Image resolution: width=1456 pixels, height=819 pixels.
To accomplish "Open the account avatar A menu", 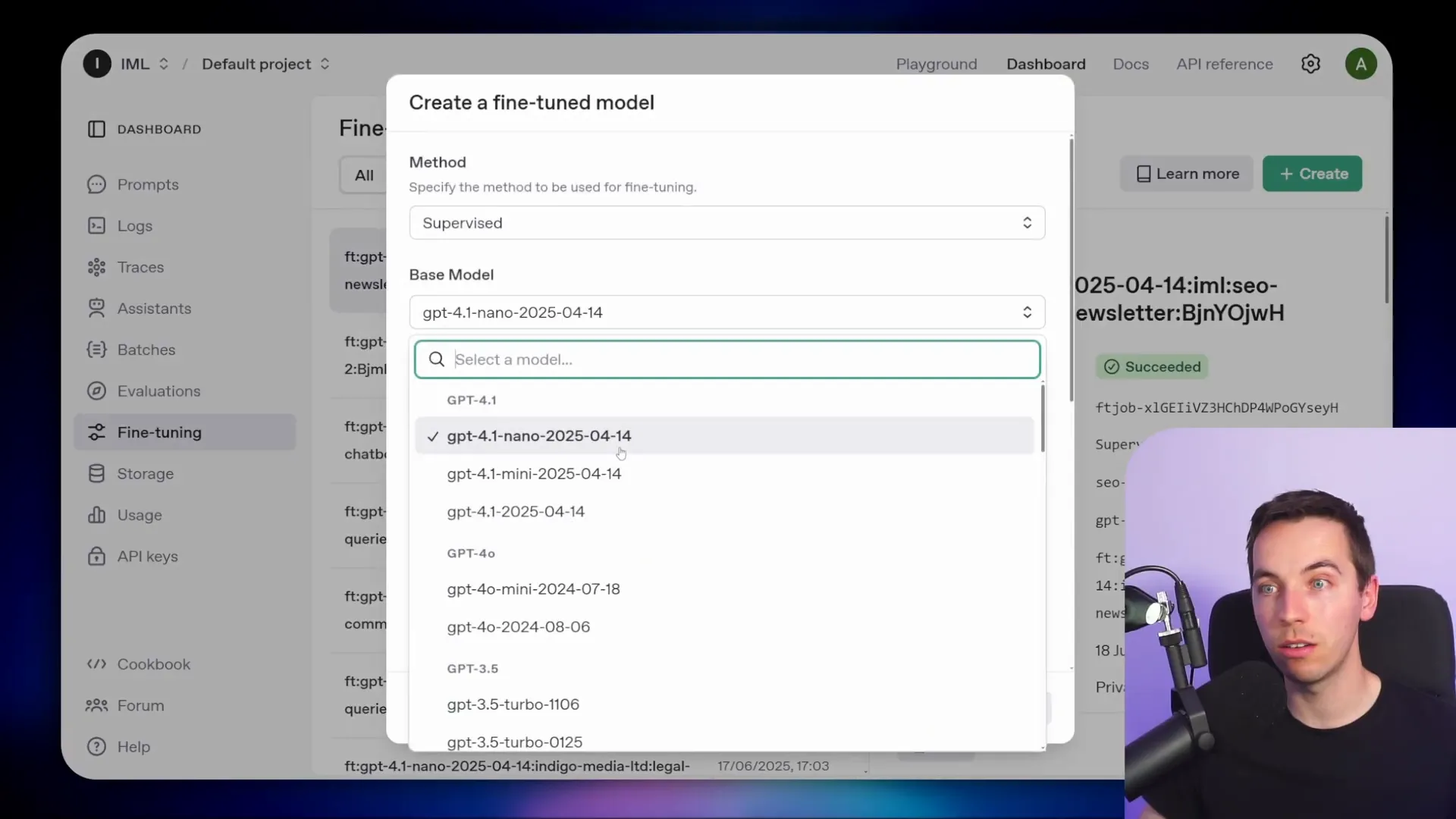I will pyautogui.click(x=1361, y=64).
